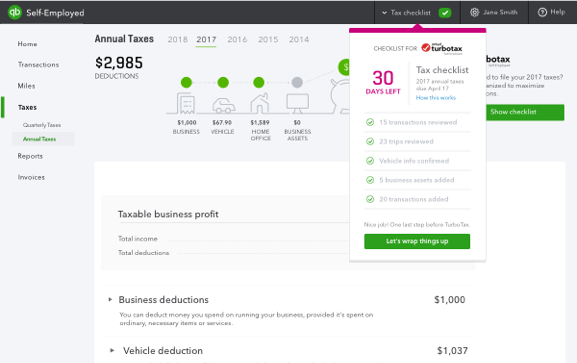Open Taxes in sidebar

tap(27, 108)
